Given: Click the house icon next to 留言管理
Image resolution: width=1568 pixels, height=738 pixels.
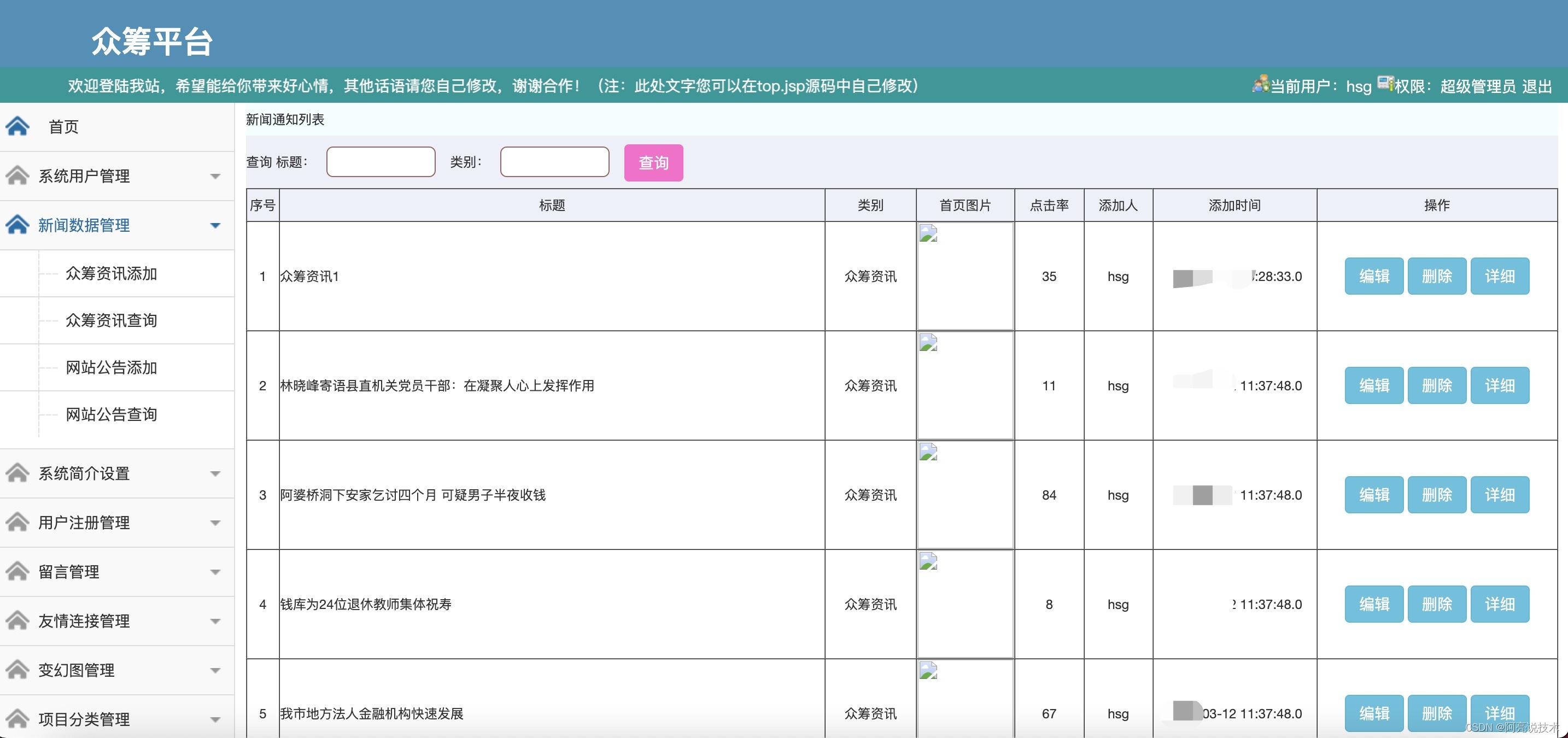Looking at the screenshot, I should click(x=17, y=571).
